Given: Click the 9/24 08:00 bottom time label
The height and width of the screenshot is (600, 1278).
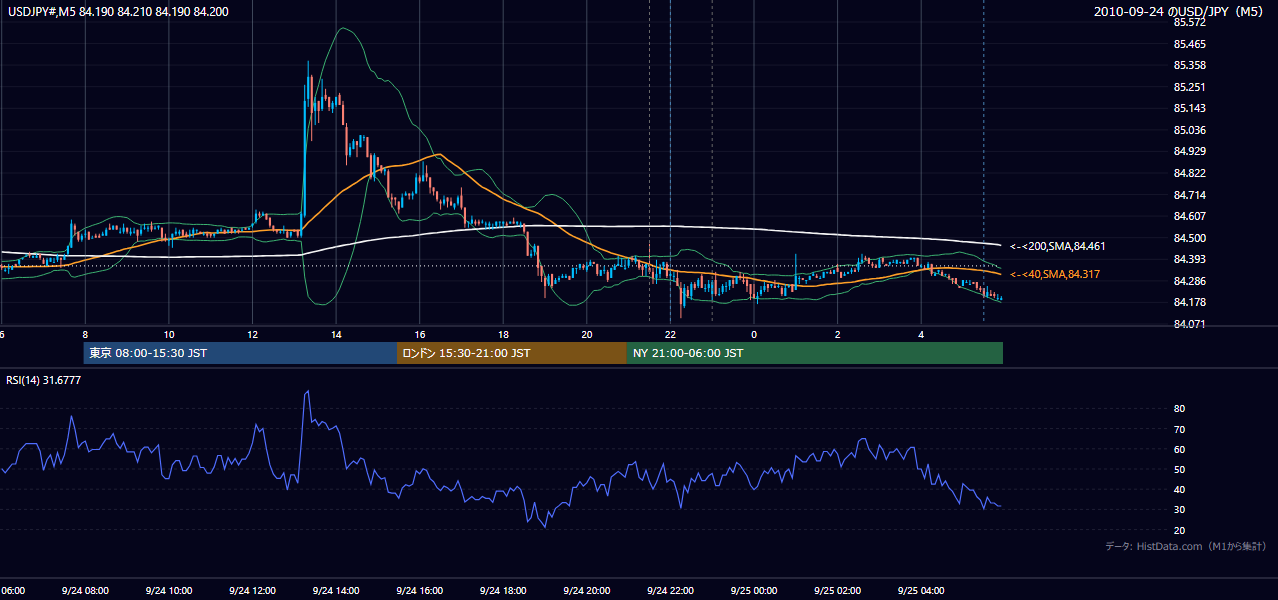Looking at the screenshot, I should pos(85,591).
